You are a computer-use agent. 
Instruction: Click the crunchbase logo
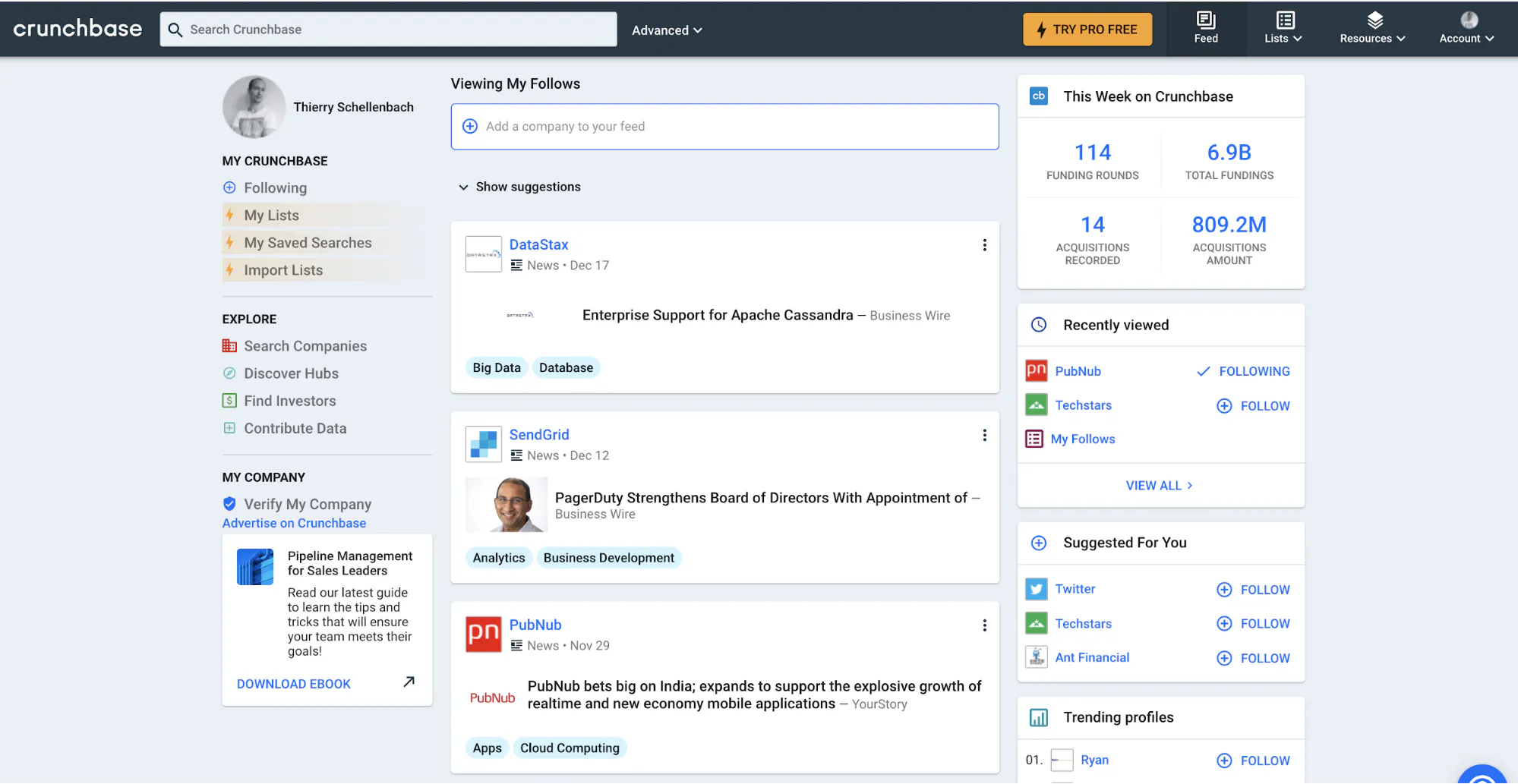click(77, 29)
